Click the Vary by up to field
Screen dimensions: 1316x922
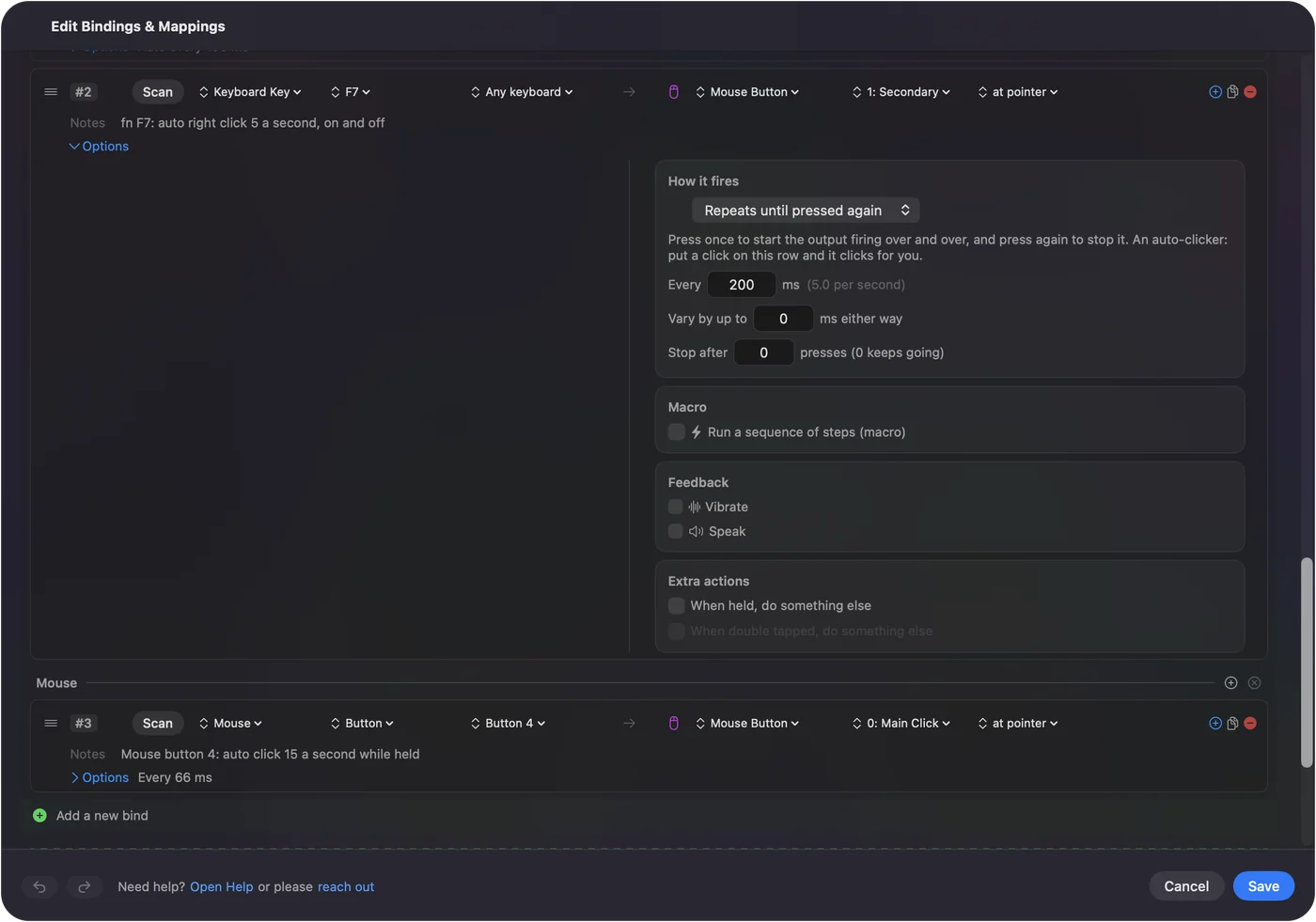point(783,319)
